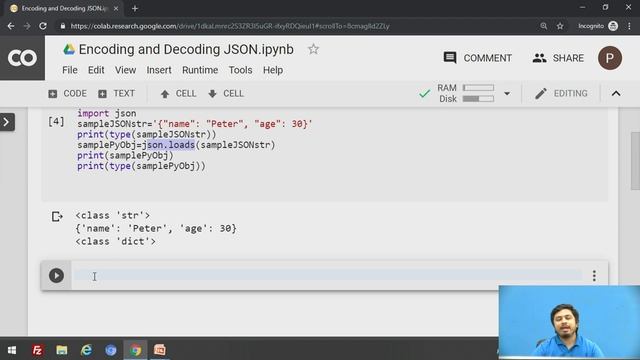Open the View menu
Screen dimensions: 640x360
tap(125, 70)
